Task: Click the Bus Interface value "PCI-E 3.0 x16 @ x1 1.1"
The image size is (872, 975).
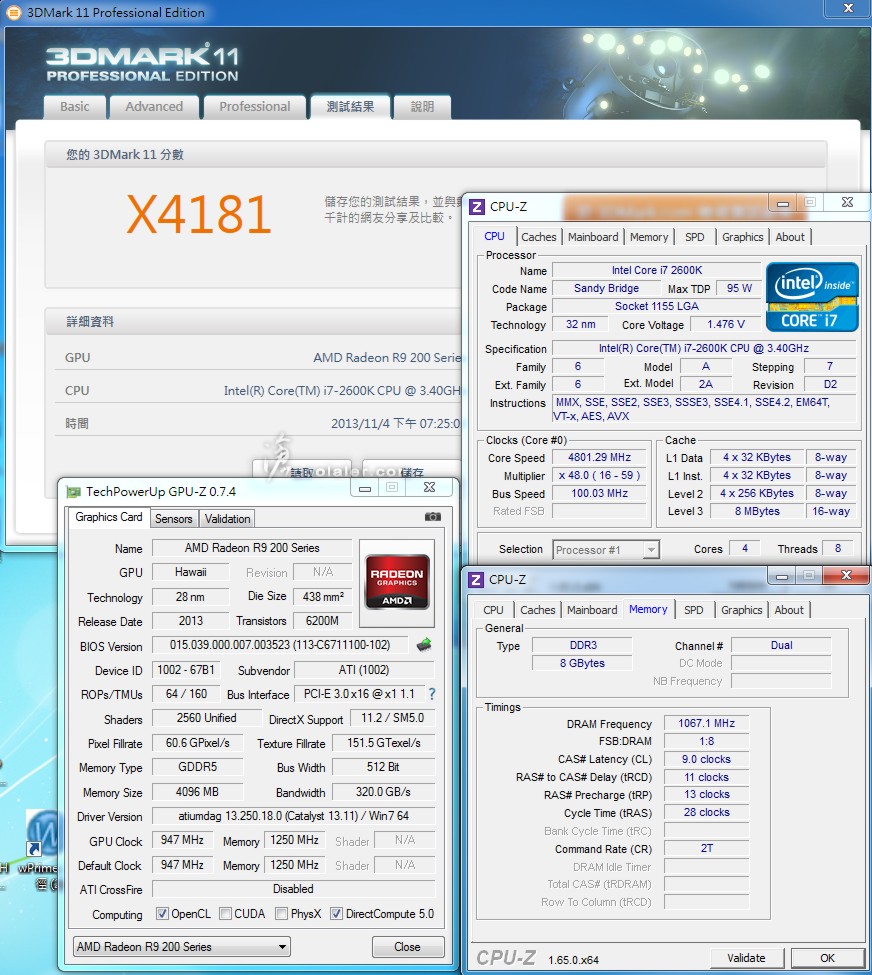Action: (359, 694)
